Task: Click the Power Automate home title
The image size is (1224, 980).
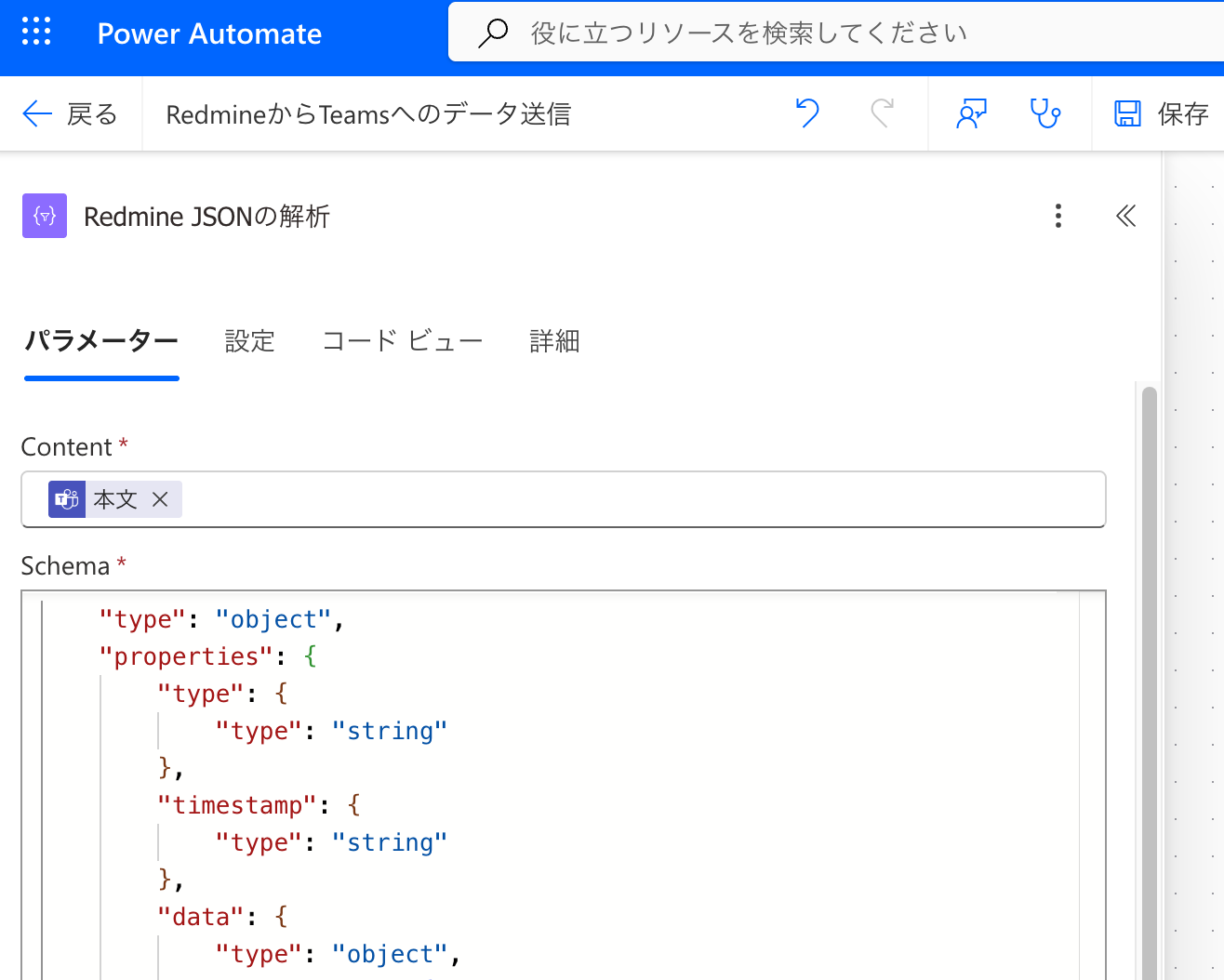Action: pyautogui.click(x=209, y=33)
